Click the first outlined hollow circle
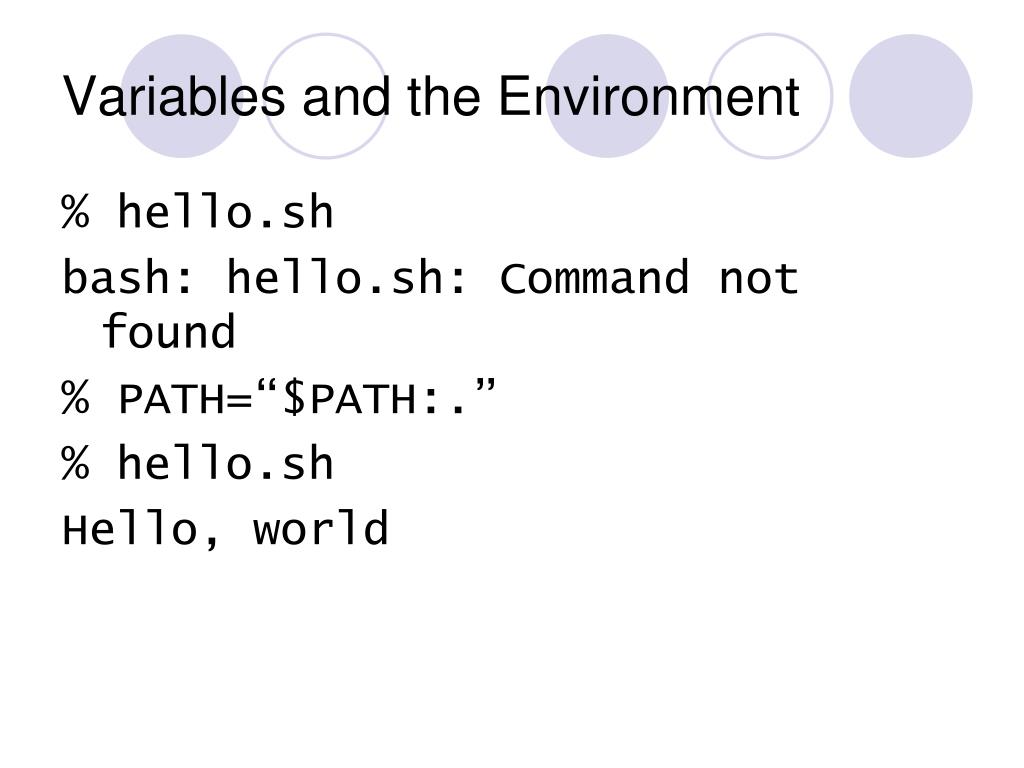The width and height of the screenshot is (1024, 768). click(325, 96)
